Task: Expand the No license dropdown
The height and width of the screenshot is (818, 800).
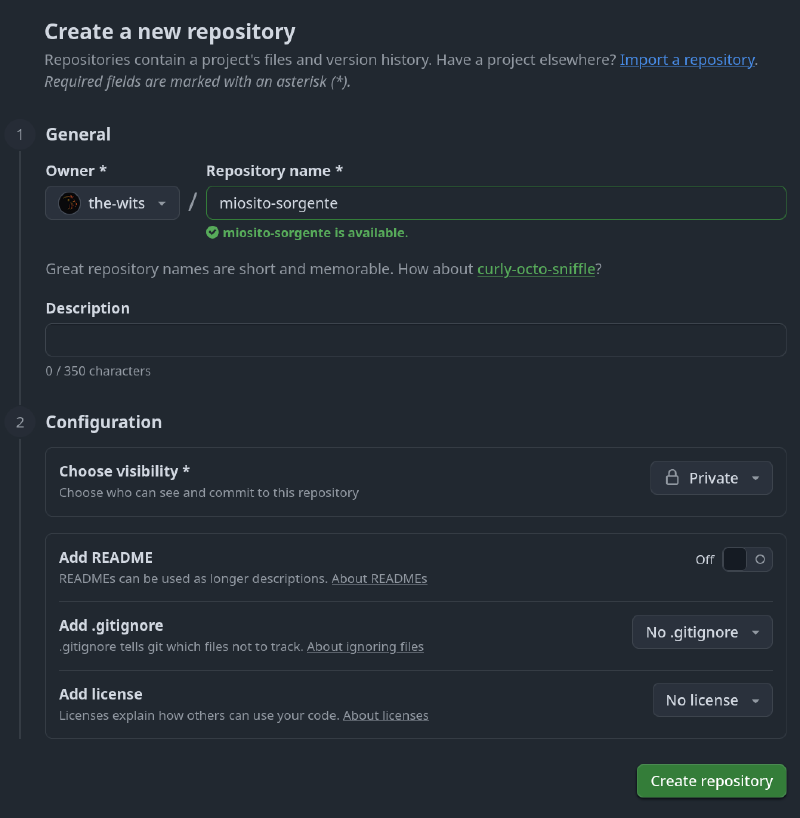Action: coord(712,700)
